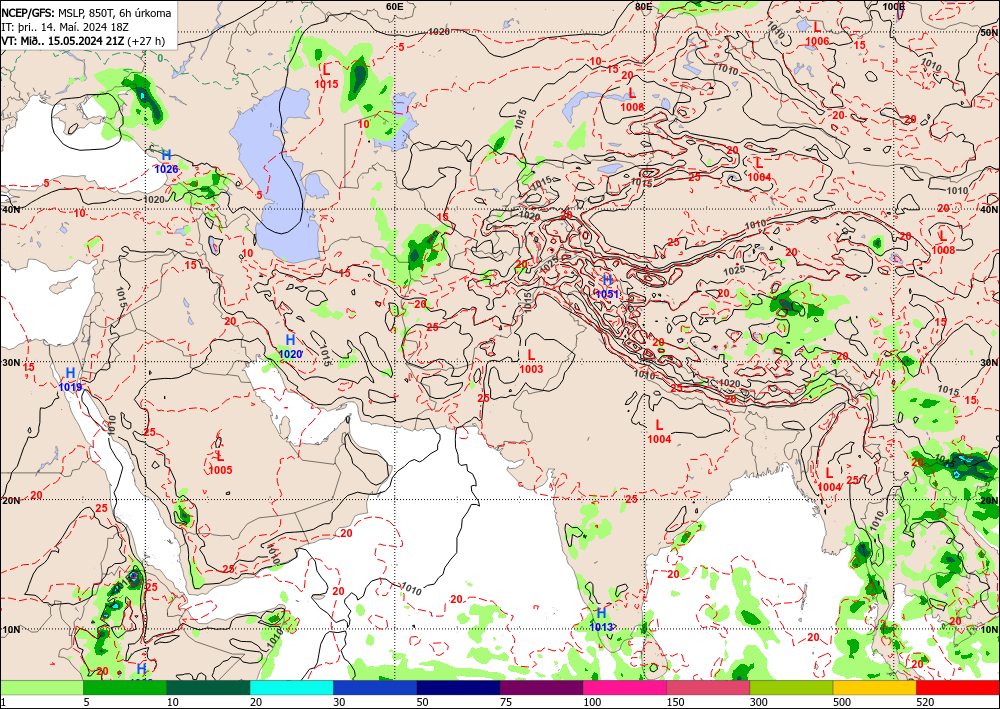Image resolution: width=1000 pixels, height=709 pixels.
Task: Click the legend value 50
Action: point(423,703)
